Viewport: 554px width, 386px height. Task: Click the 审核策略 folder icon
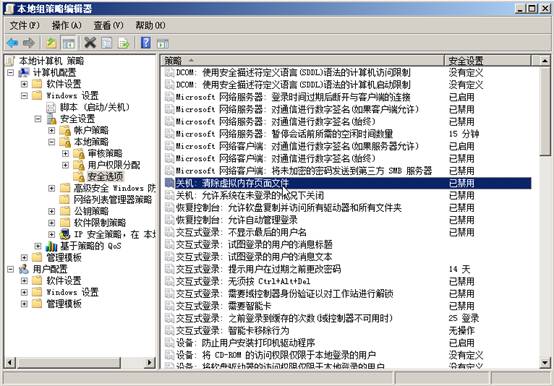tap(79, 154)
